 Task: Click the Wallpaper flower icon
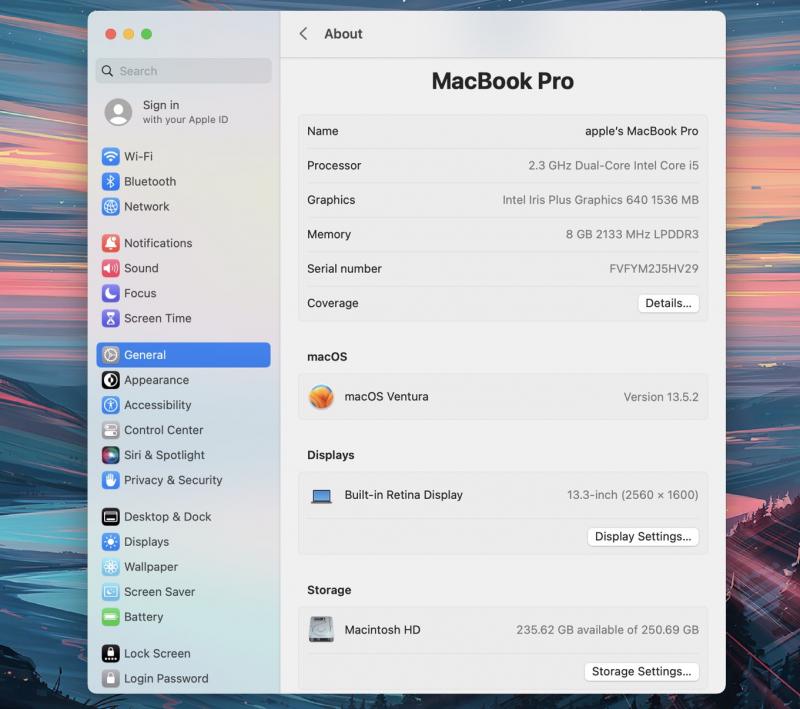(x=111, y=566)
